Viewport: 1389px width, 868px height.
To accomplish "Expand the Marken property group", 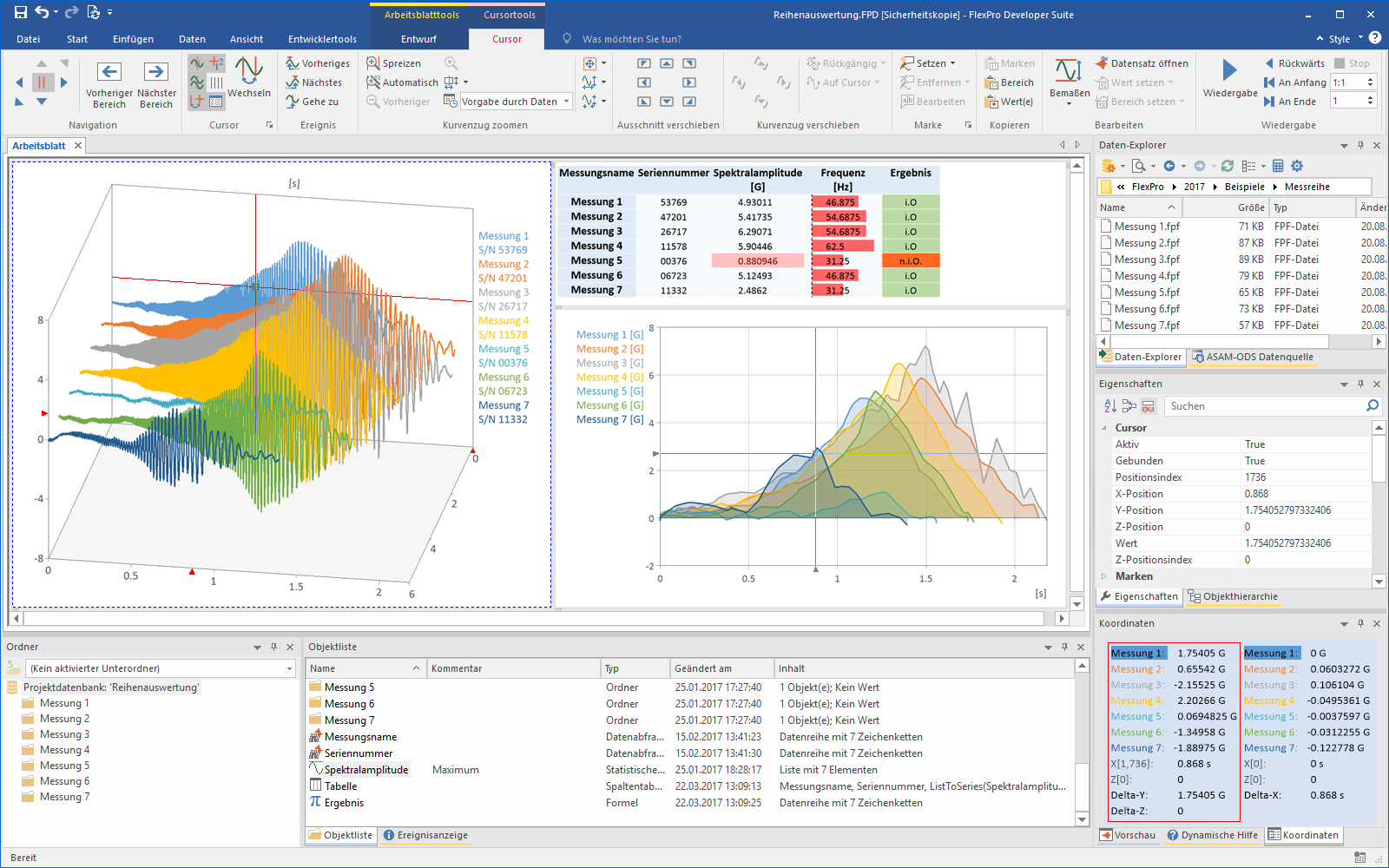I will click(x=1104, y=576).
